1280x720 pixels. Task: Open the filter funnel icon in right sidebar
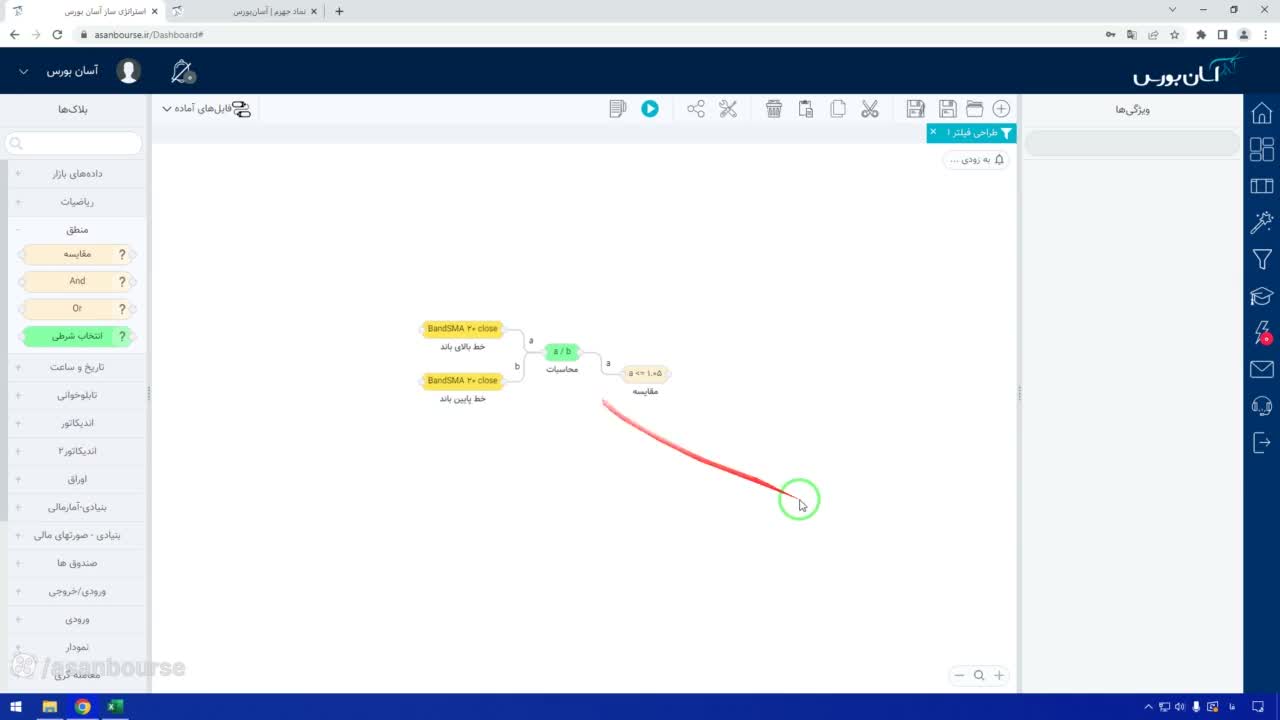click(x=1262, y=260)
